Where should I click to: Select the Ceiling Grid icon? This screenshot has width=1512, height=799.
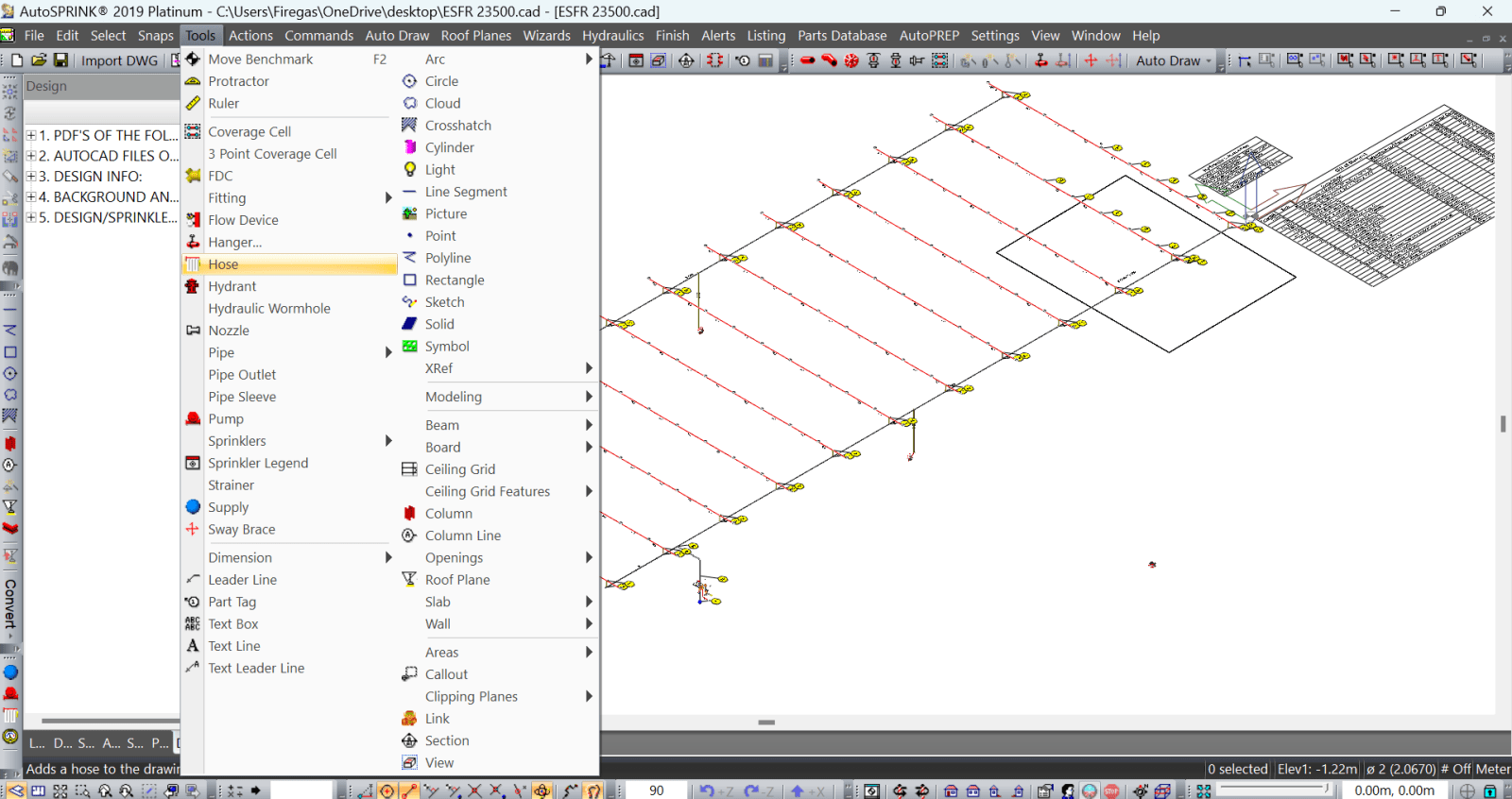(x=410, y=469)
